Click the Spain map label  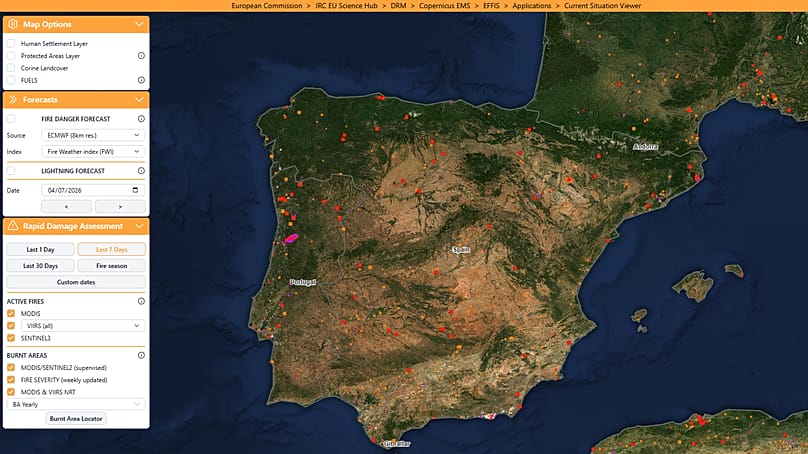coord(461,249)
